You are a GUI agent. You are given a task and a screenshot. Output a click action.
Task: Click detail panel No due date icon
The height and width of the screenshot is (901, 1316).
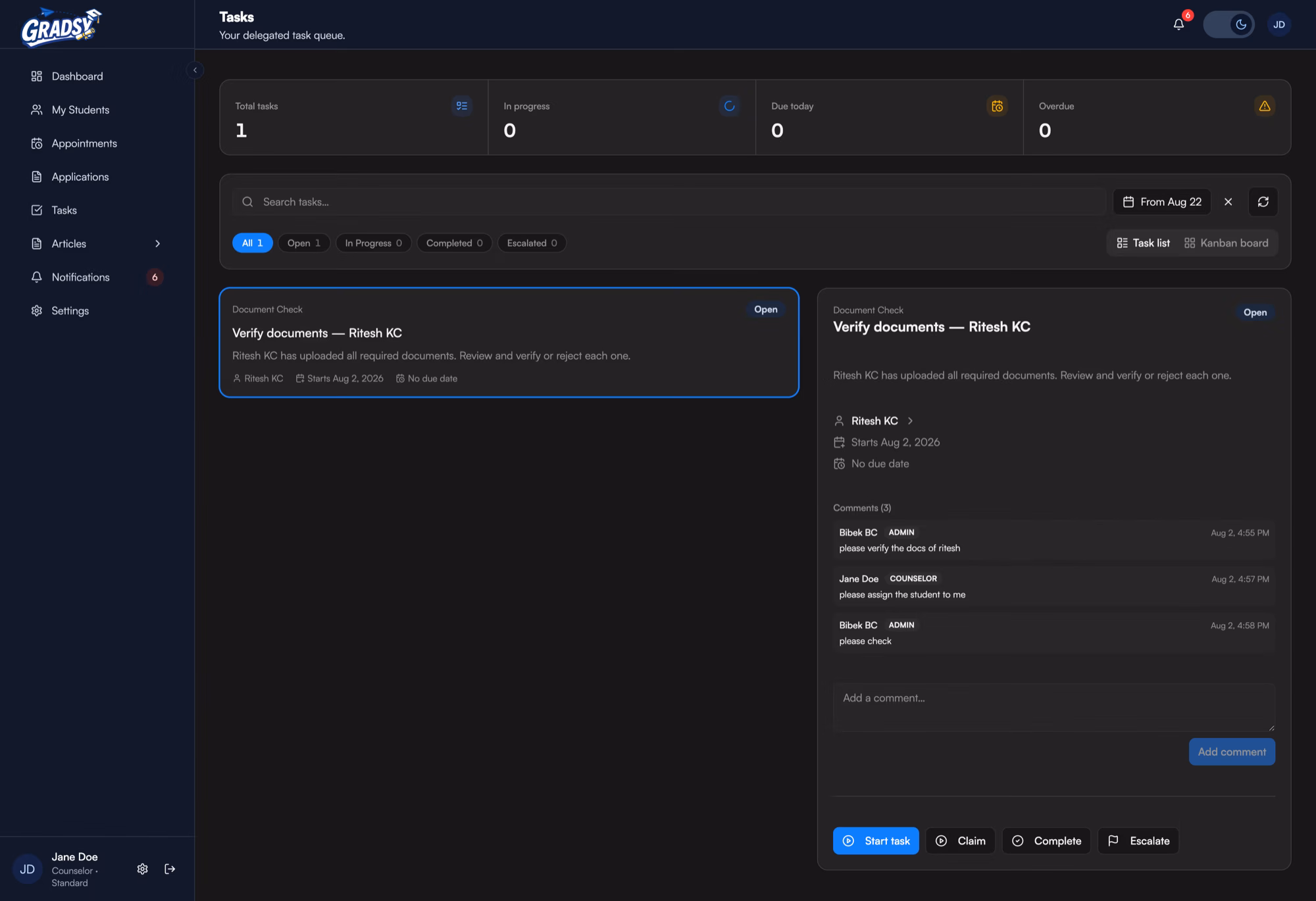pyautogui.click(x=839, y=464)
